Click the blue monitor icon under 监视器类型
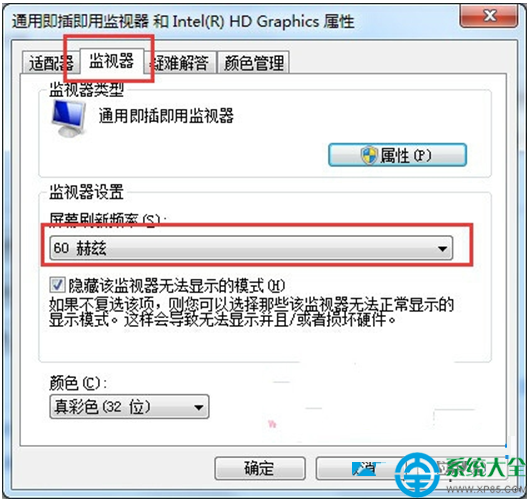This screenshot has height=500, width=529. (x=69, y=118)
